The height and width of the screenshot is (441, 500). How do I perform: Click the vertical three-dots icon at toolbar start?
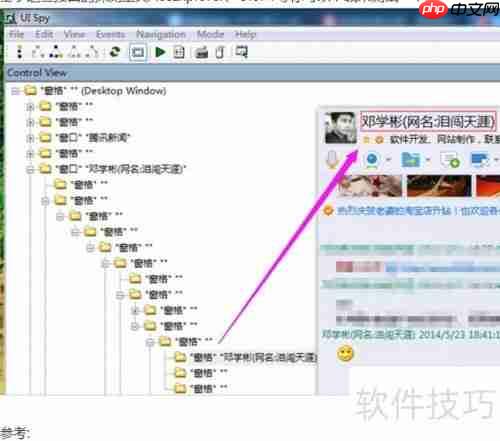tap(20, 52)
